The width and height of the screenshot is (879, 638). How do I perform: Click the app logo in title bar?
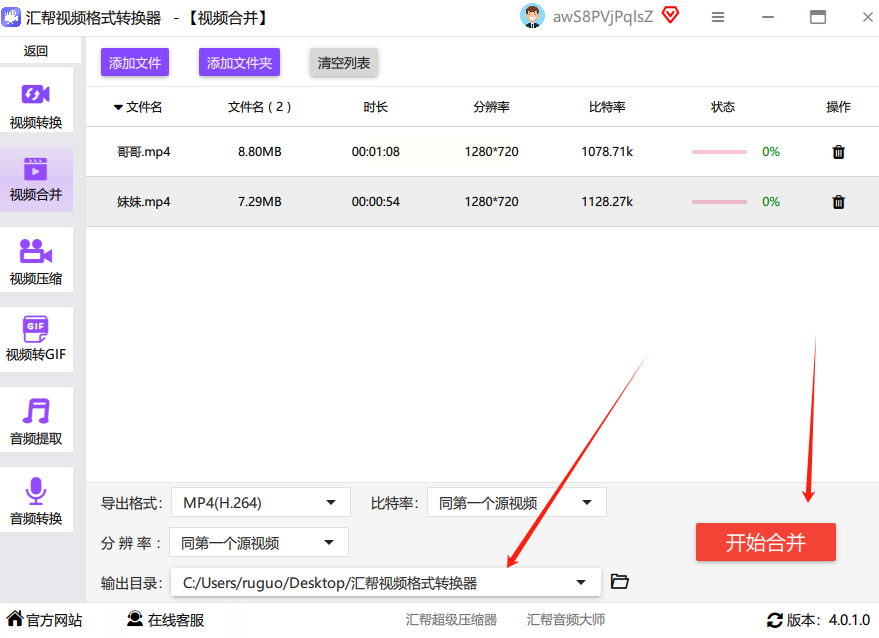(x=11, y=17)
